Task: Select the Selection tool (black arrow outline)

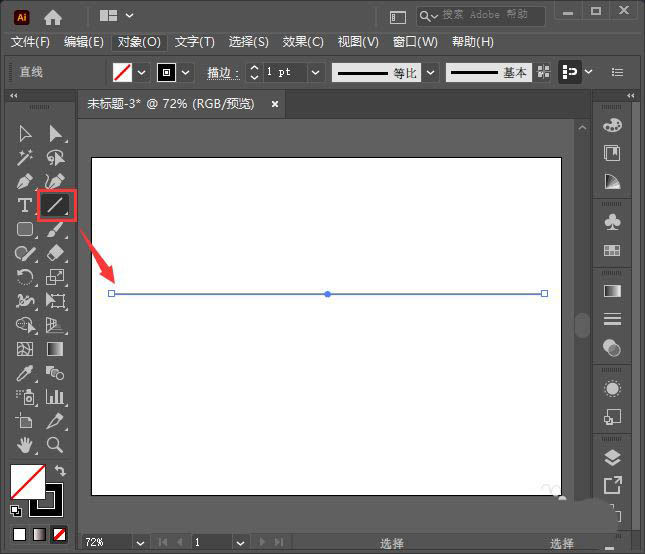Action: coord(25,134)
